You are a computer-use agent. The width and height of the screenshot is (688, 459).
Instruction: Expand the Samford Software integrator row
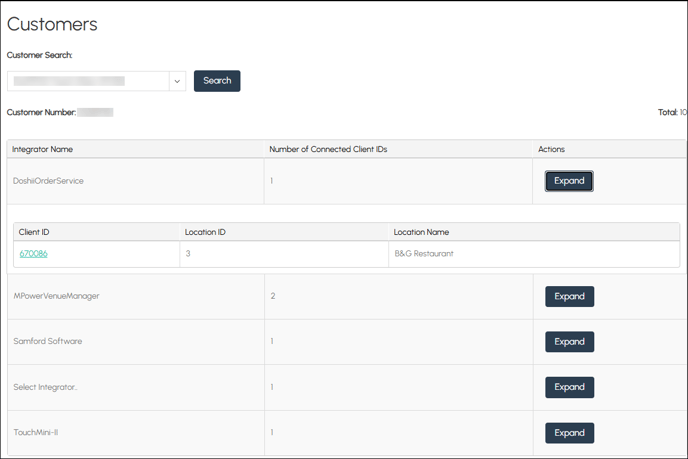click(x=569, y=342)
